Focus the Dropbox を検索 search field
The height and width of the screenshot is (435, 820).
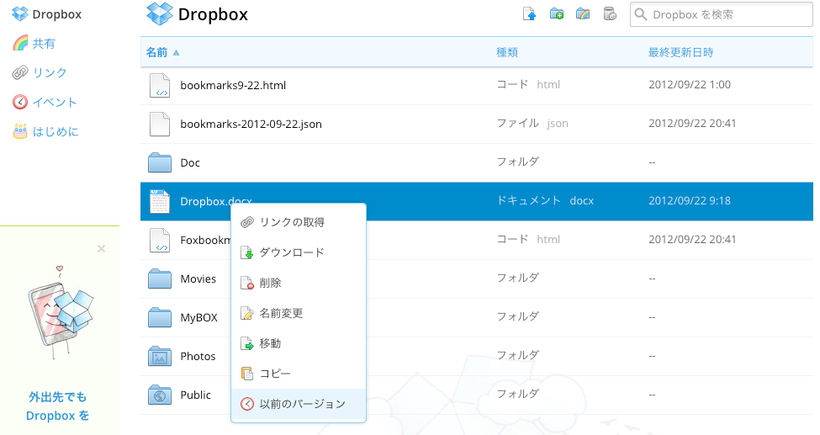click(721, 15)
